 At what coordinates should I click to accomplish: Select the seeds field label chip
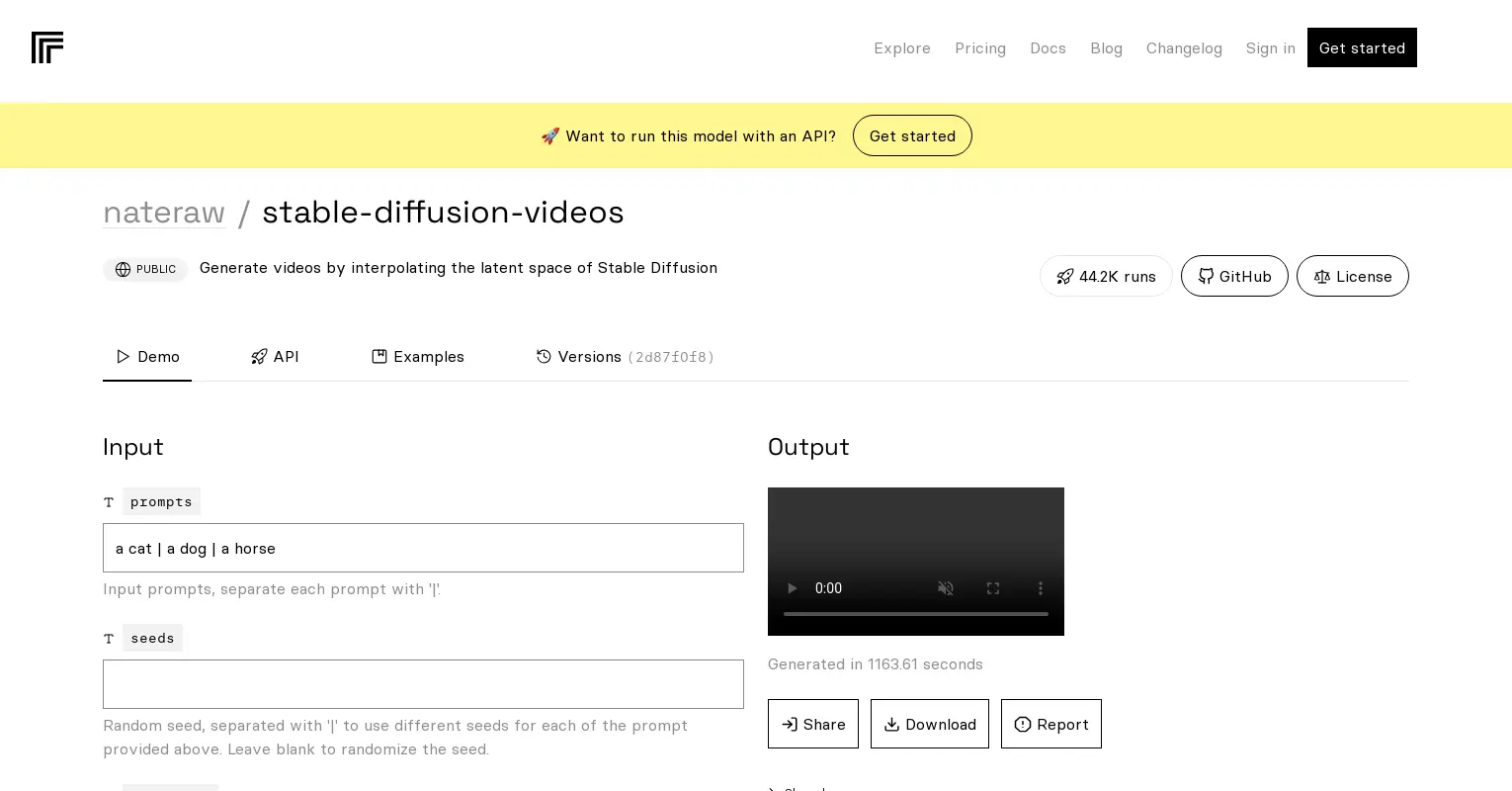pos(152,638)
